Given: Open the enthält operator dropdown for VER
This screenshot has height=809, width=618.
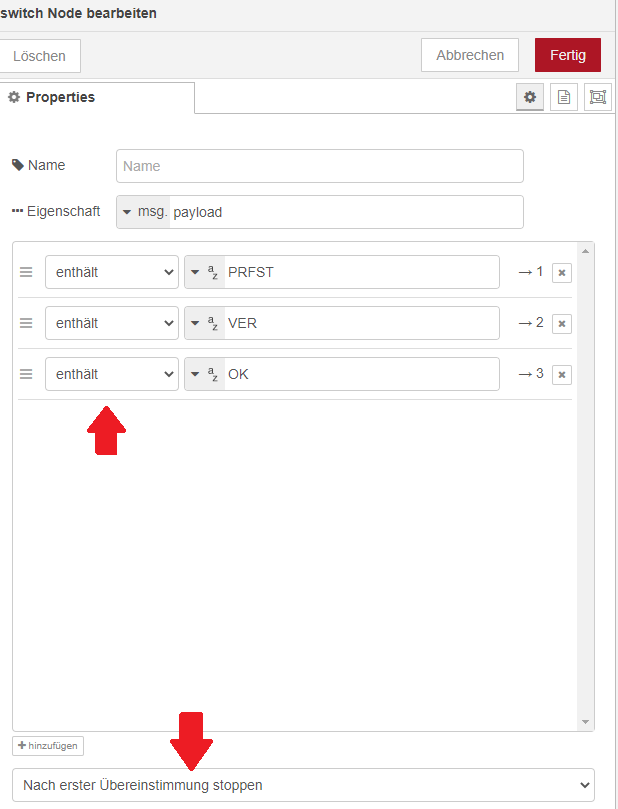Looking at the screenshot, I should 112,323.
